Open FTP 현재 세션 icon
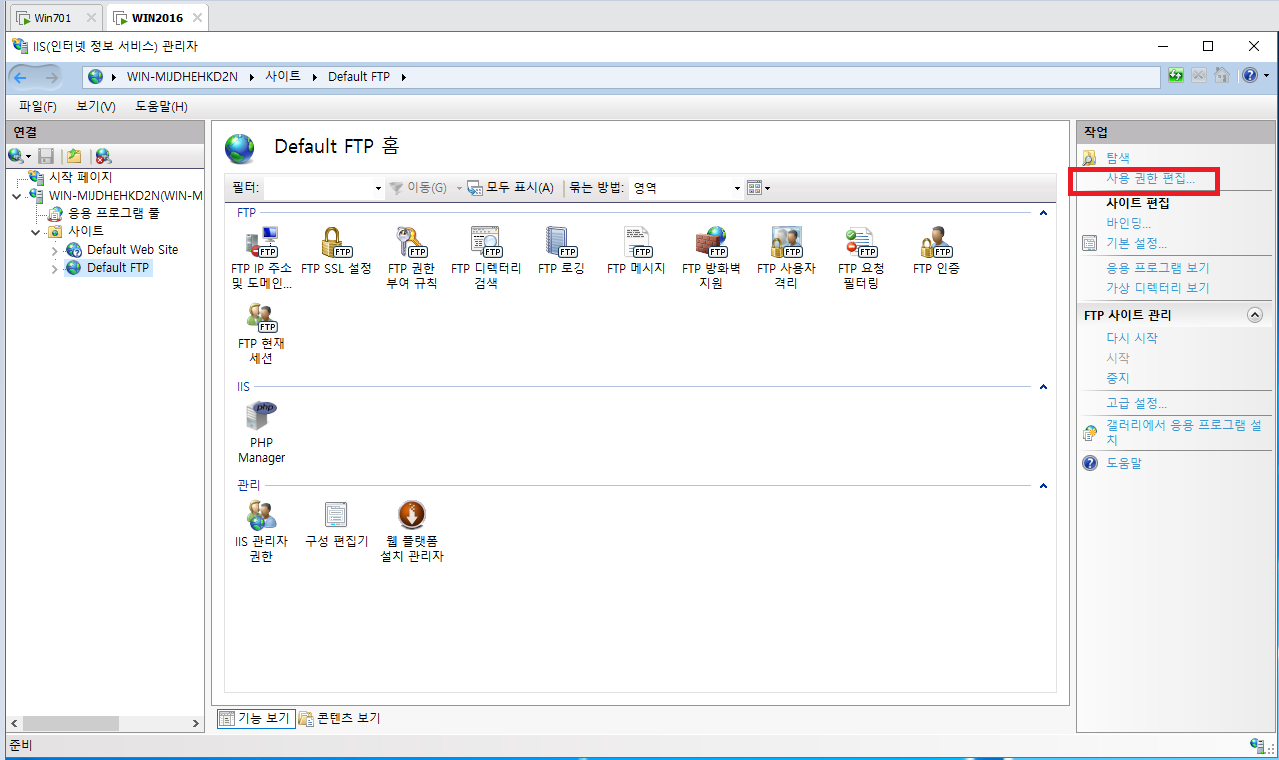The image size is (1279, 760). 261,334
